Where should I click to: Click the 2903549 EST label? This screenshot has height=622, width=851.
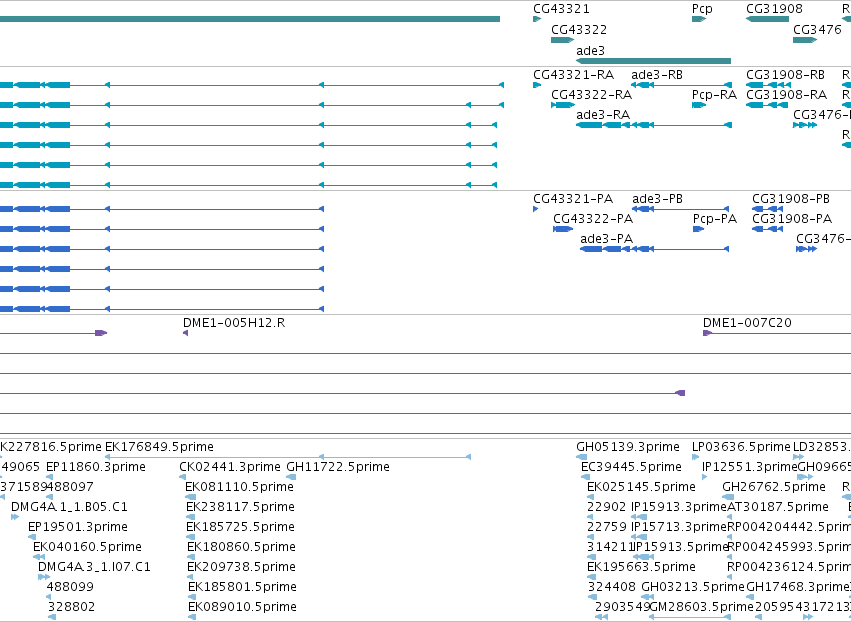[623, 607]
